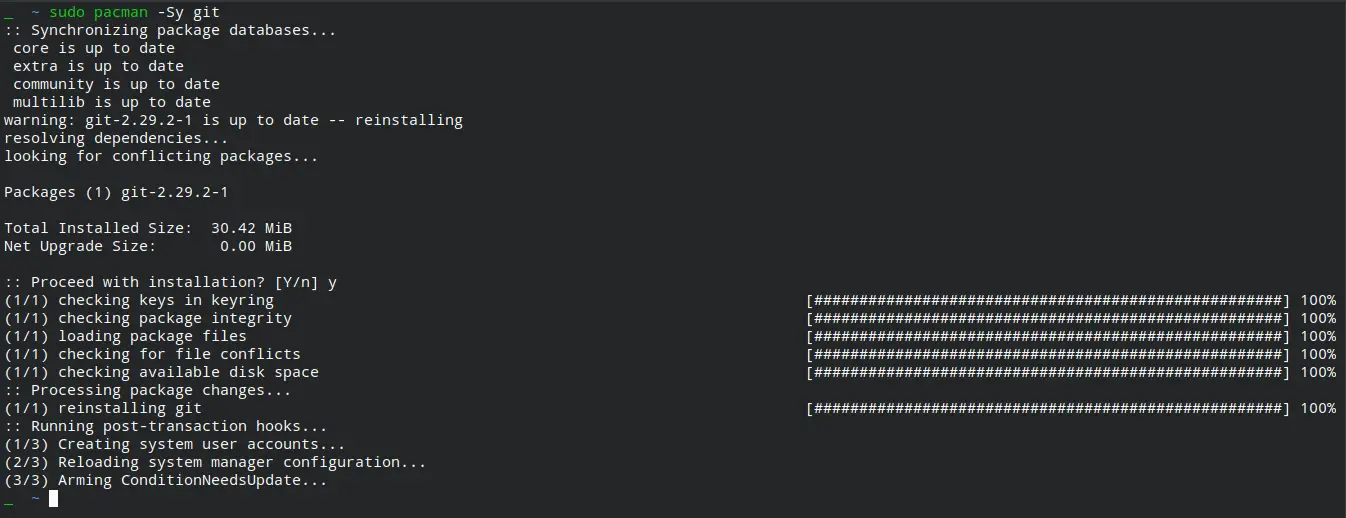Screen dimensions: 1346x518
Task: Click the progress bar for checking available disk space
Action: click(1048, 372)
